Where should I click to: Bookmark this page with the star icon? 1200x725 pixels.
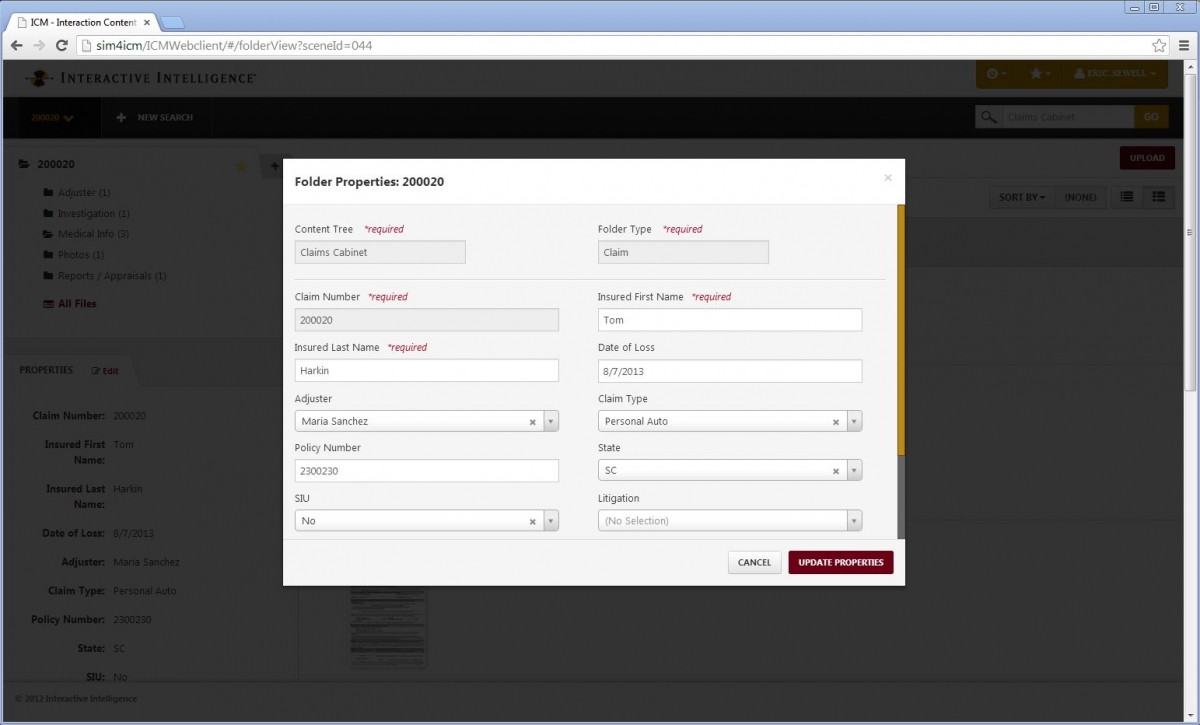click(x=1159, y=46)
